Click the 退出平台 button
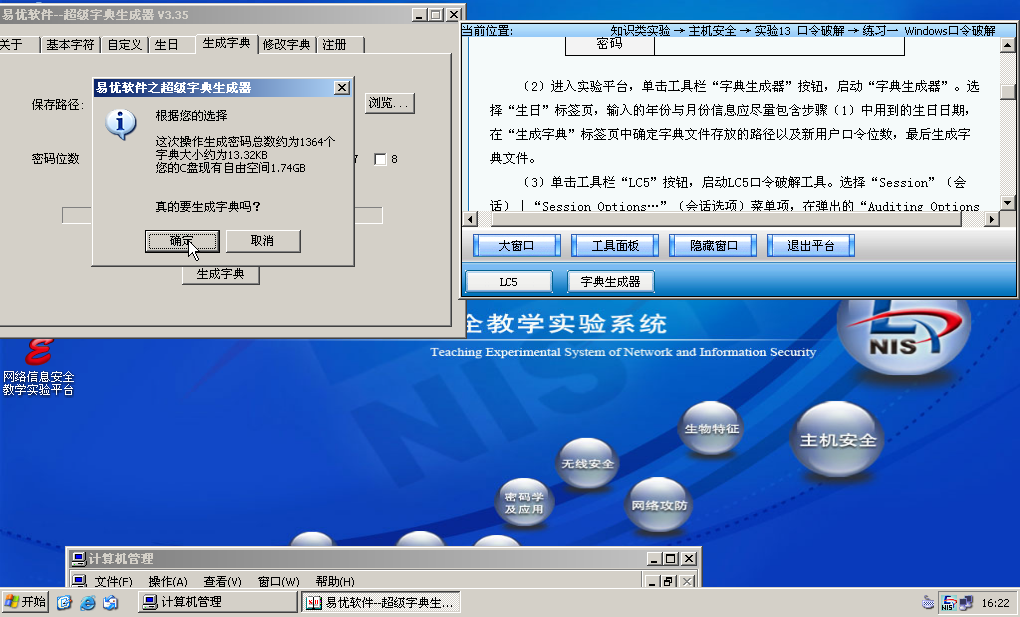This screenshot has width=1020, height=617. [811, 245]
